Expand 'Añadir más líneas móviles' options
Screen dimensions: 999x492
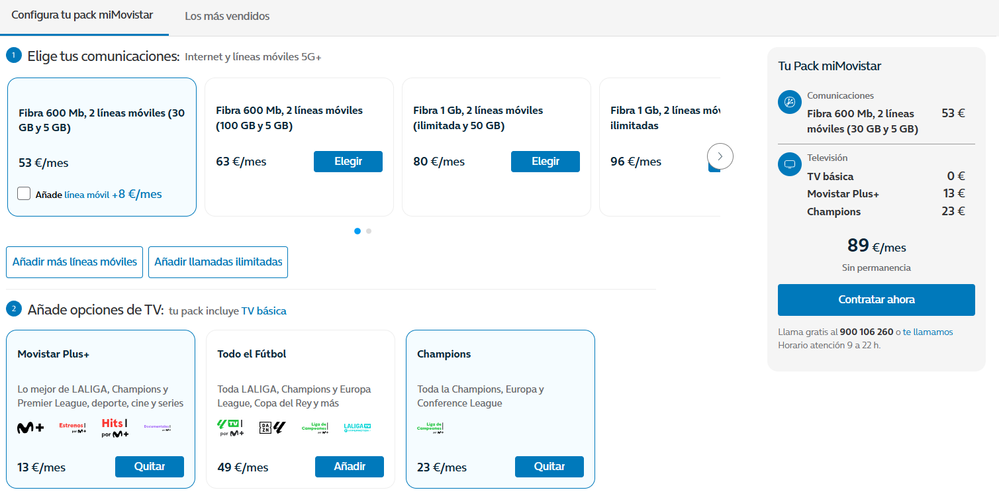tap(74, 262)
